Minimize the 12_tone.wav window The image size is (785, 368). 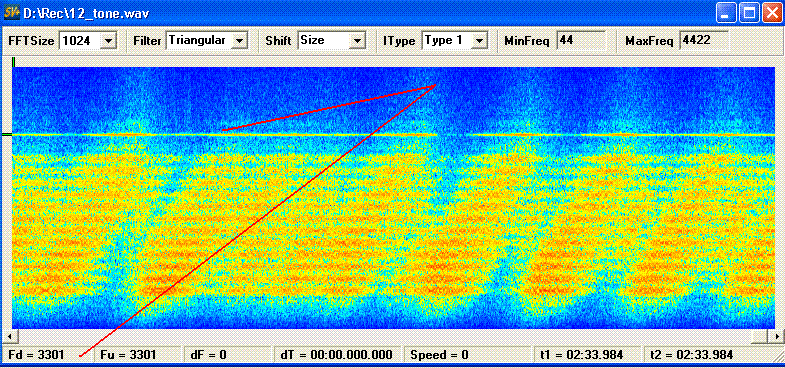click(x=725, y=13)
